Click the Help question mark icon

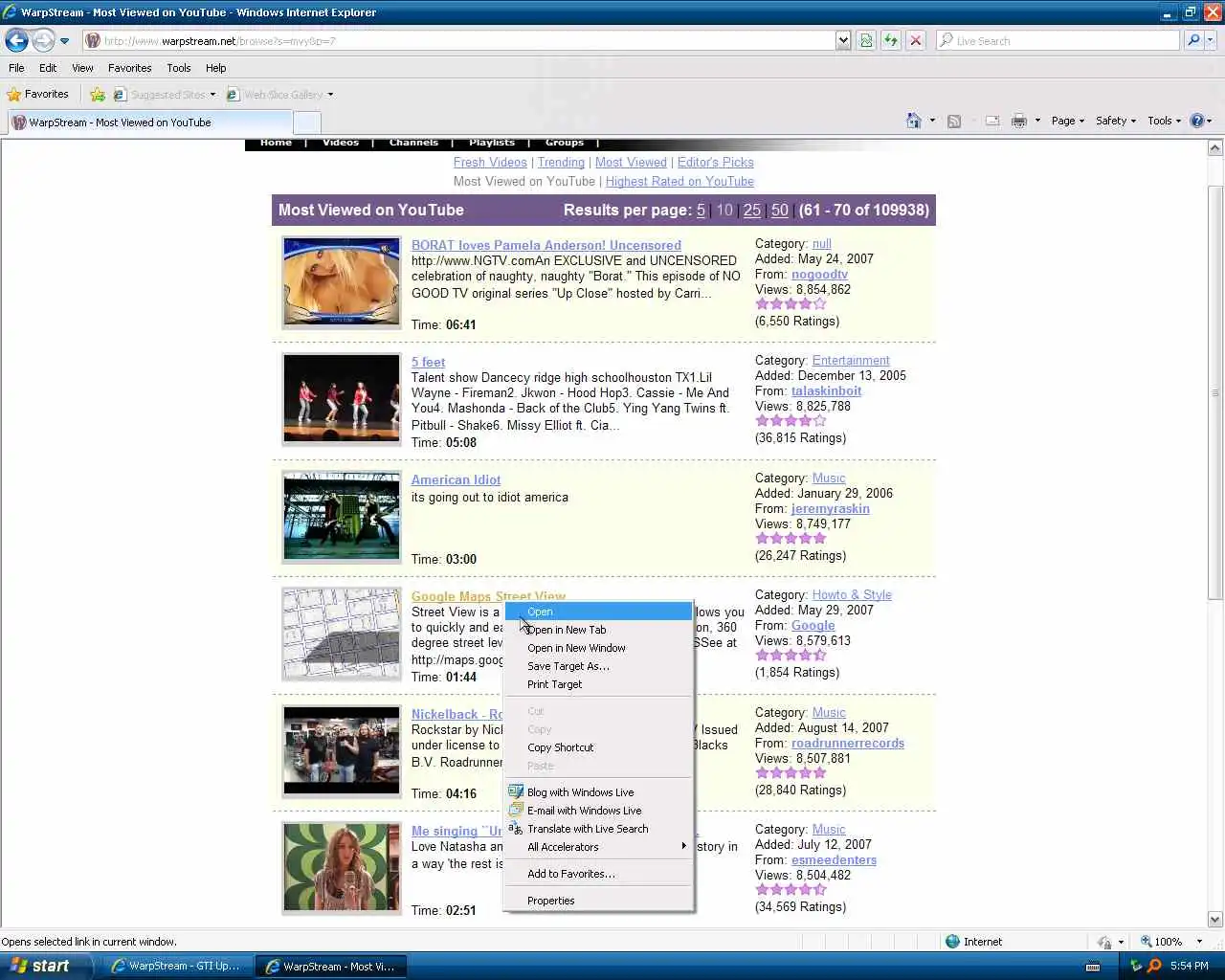[x=1196, y=121]
